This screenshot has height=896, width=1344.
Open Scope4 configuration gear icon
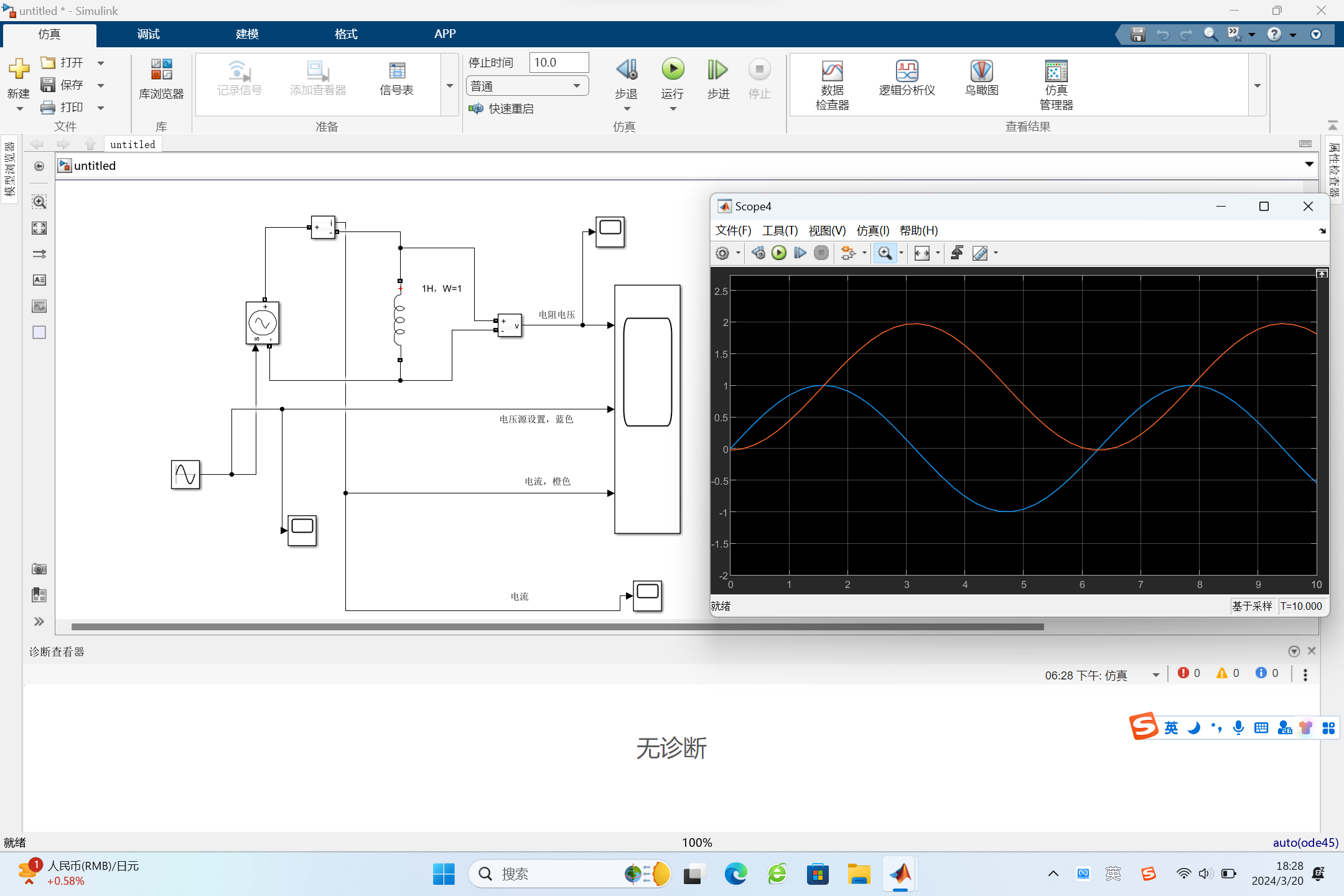[x=722, y=253]
